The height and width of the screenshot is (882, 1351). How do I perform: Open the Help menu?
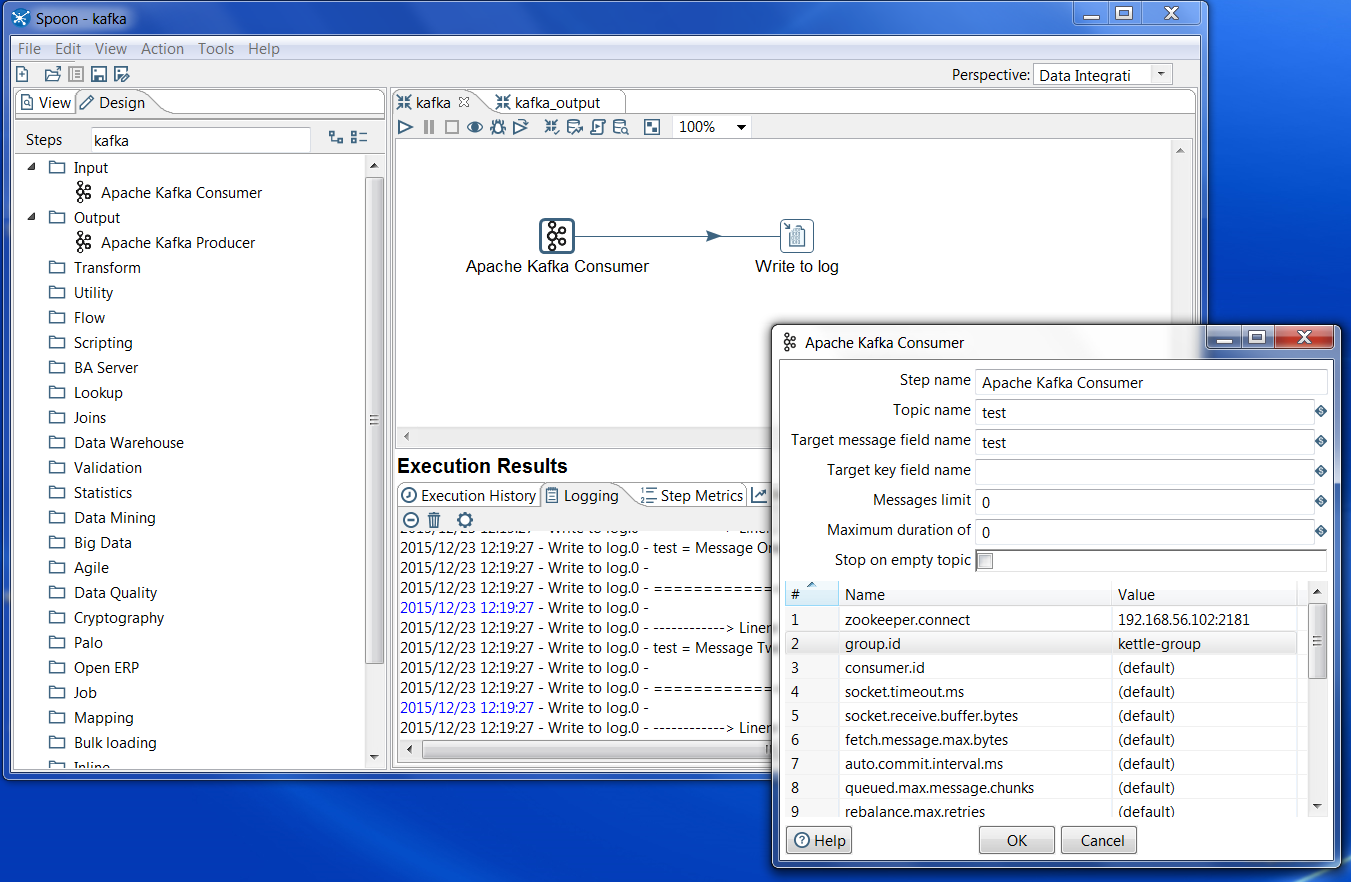264,48
